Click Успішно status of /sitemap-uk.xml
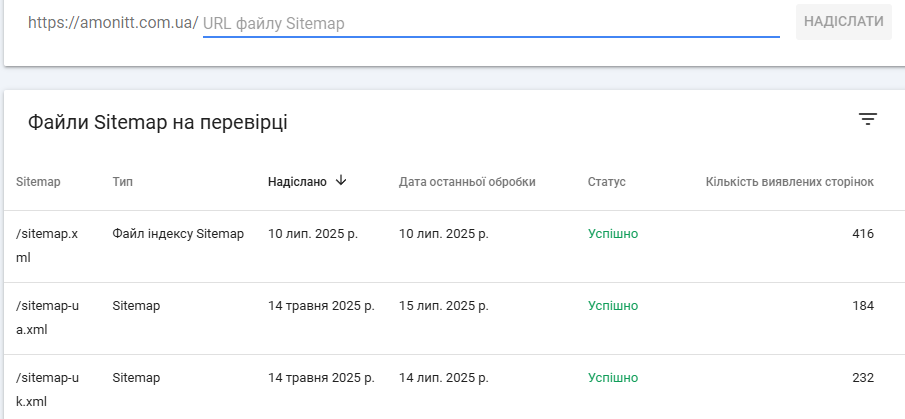This screenshot has height=419, width=905. tap(613, 377)
